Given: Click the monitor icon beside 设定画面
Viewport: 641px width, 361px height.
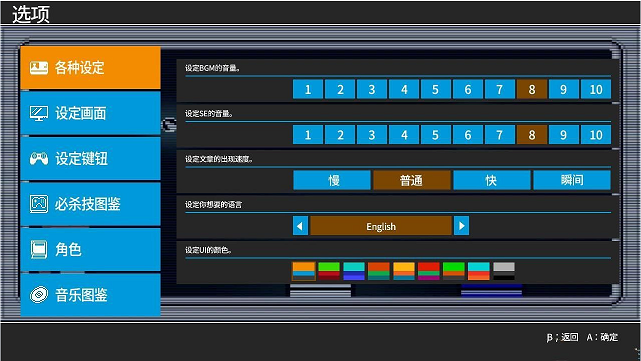Looking at the screenshot, I should pyautogui.click(x=39, y=113).
